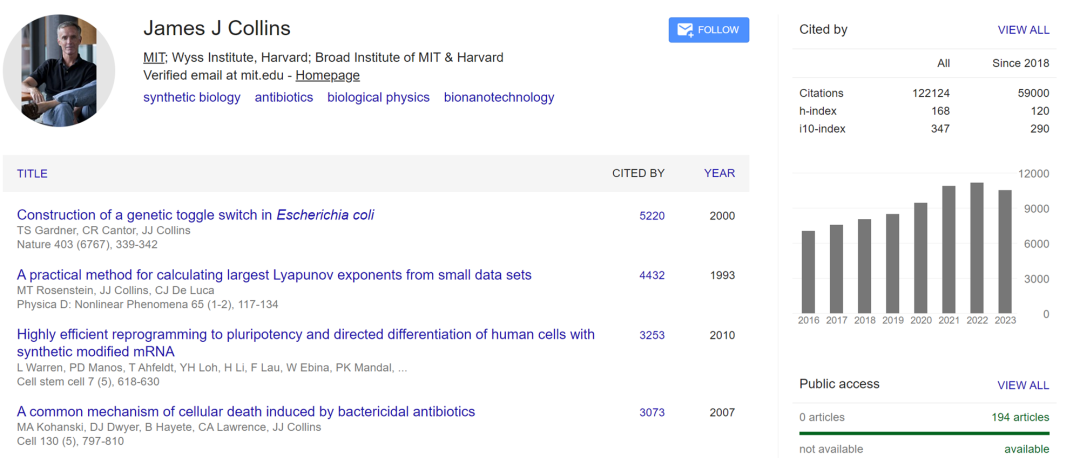Click the 2022 bar in citations chart
The image size is (1080, 458).
click(977, 247)
